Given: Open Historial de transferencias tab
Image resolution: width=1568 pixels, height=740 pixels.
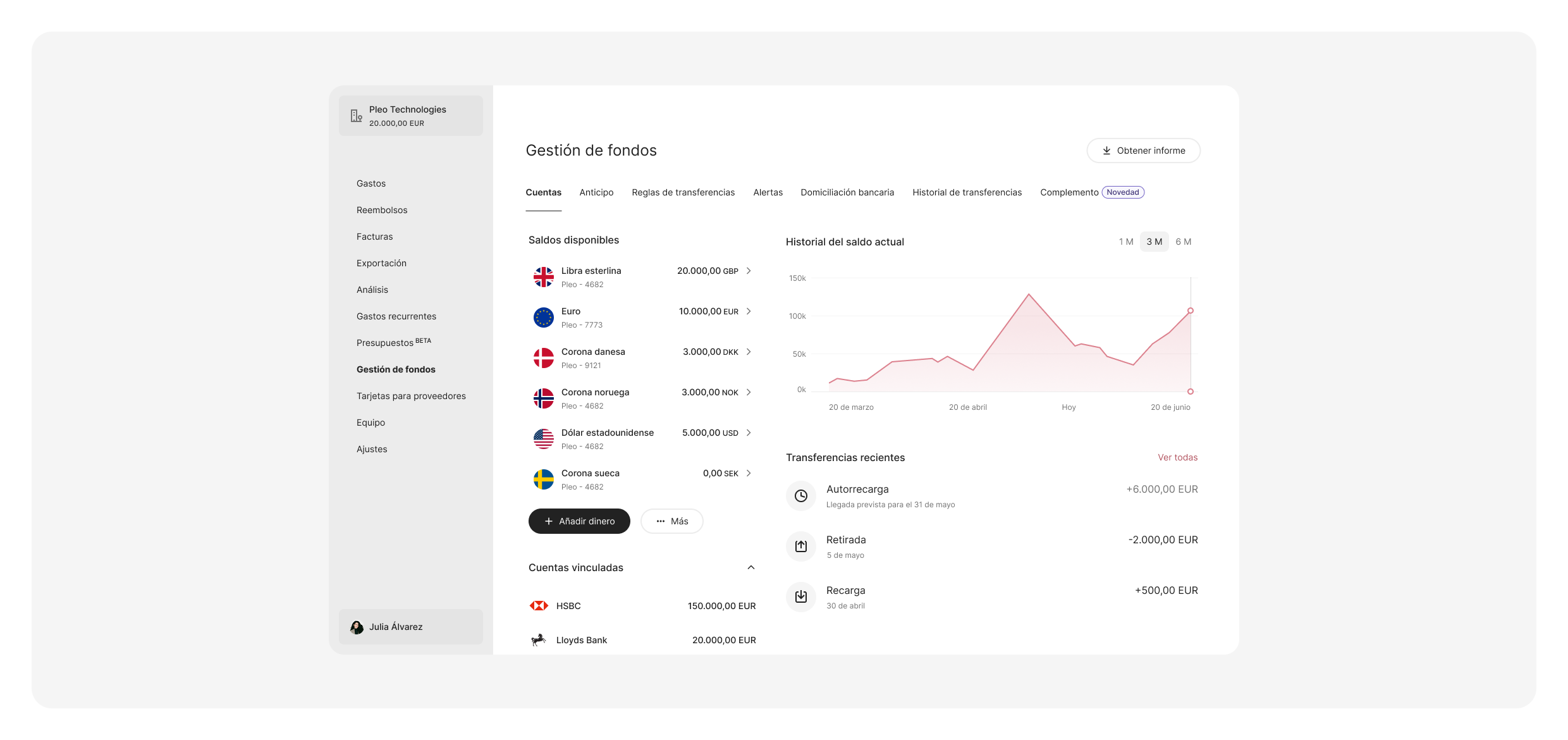Looking at the screenshot, I should [x=967, y=192].
